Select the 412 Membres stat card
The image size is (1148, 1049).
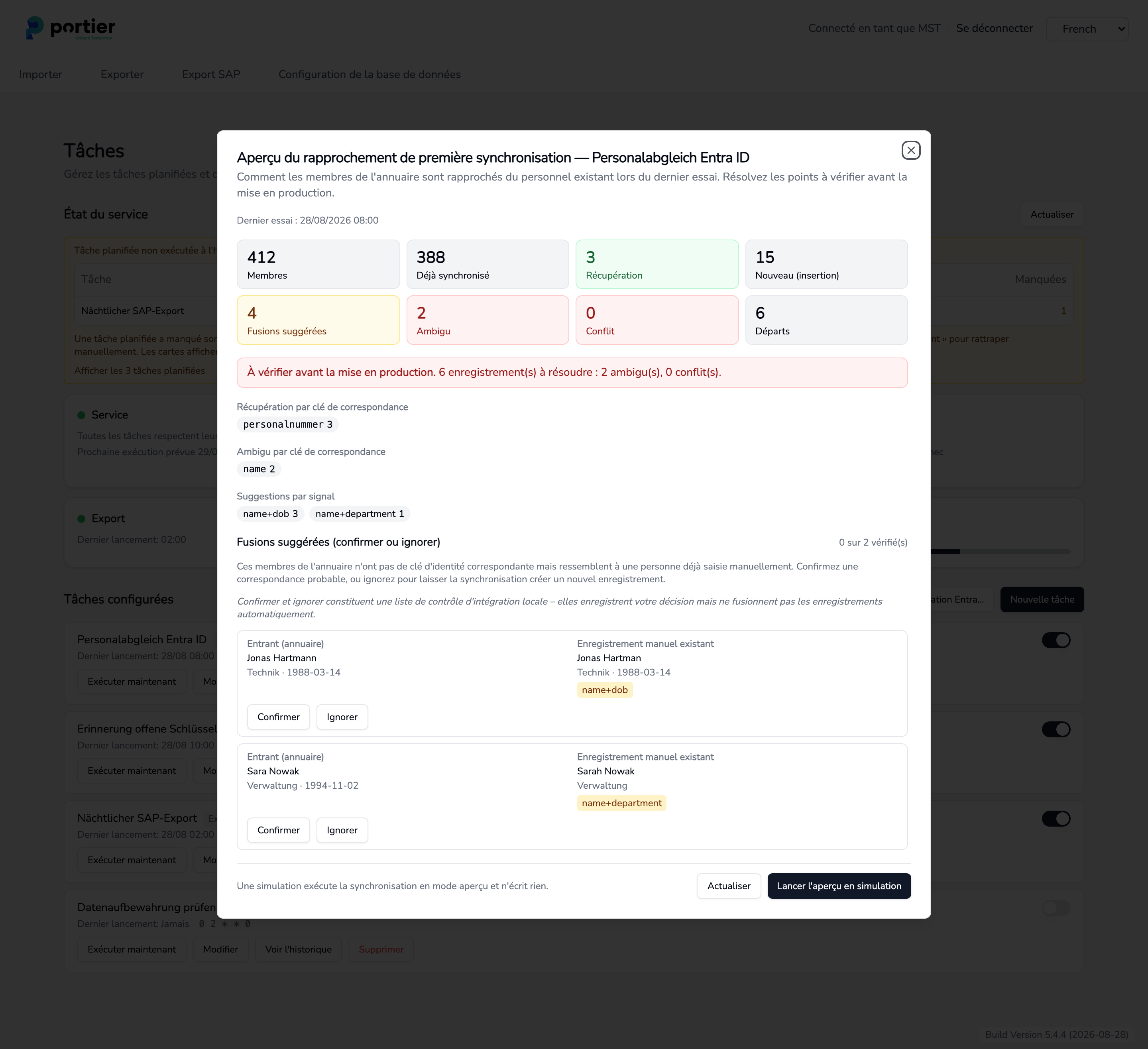pyautogui.click(x=318, y=264)
